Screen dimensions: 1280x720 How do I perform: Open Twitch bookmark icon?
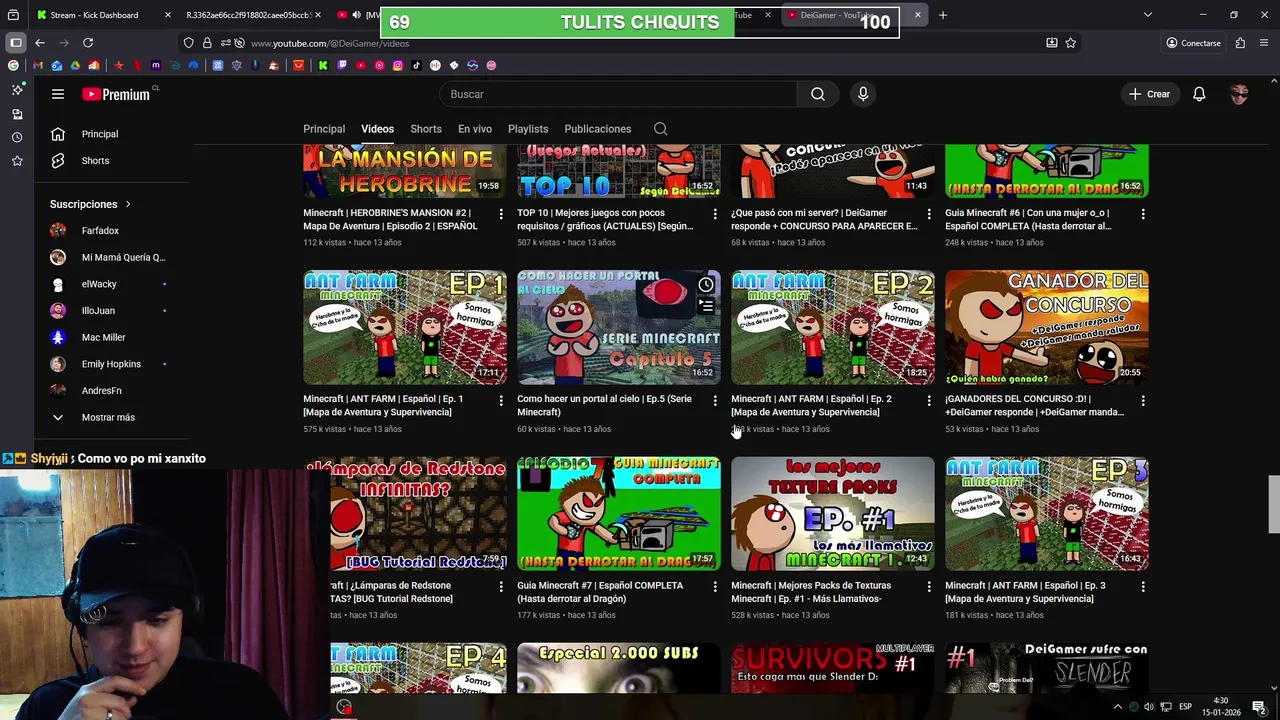point(342,65)
